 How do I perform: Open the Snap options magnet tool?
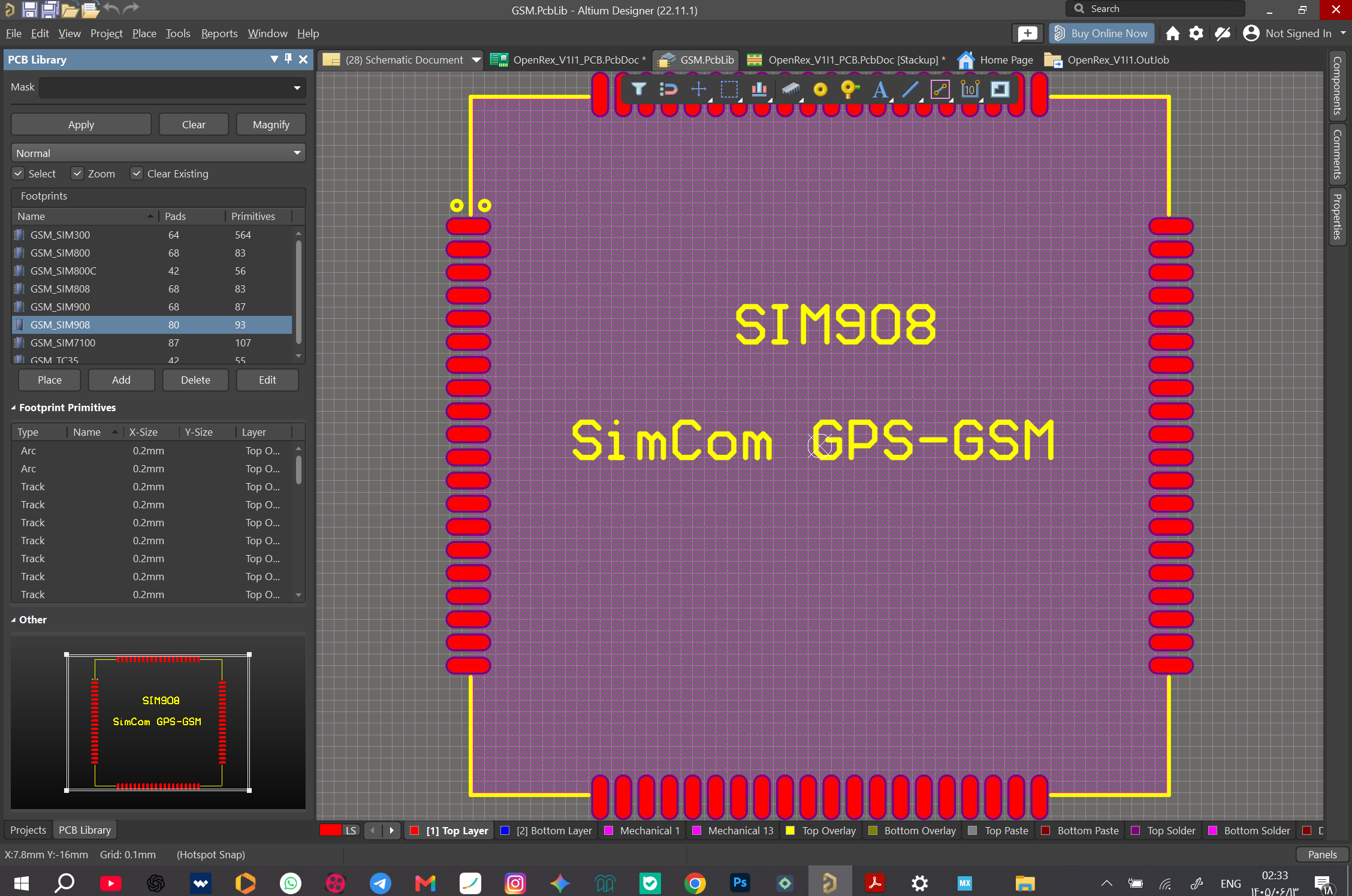[x=668, y=89]
